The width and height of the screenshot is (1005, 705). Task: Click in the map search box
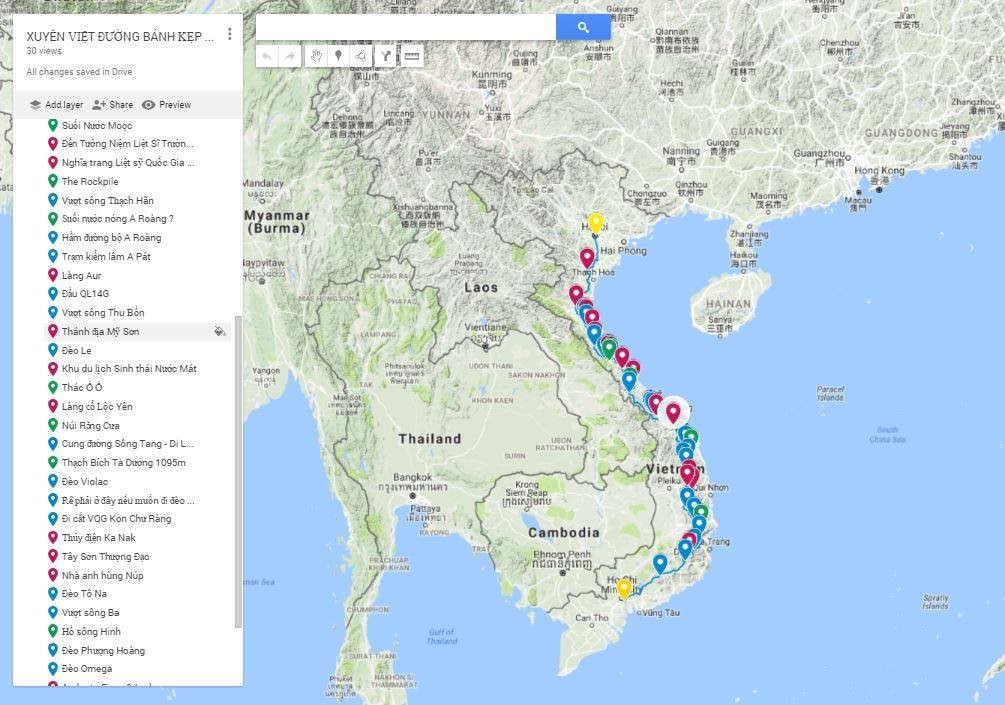[406, 27]
